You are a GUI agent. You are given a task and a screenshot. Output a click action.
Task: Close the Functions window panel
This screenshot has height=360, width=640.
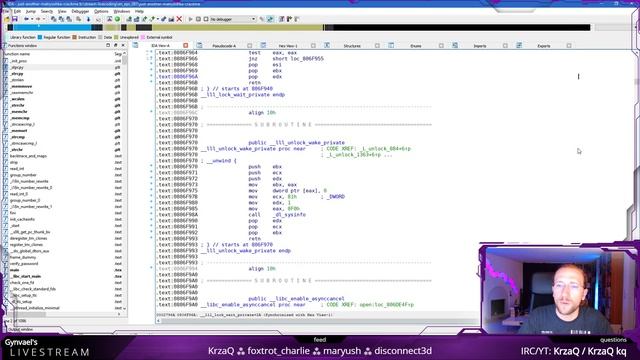click(x=123, y=45)
